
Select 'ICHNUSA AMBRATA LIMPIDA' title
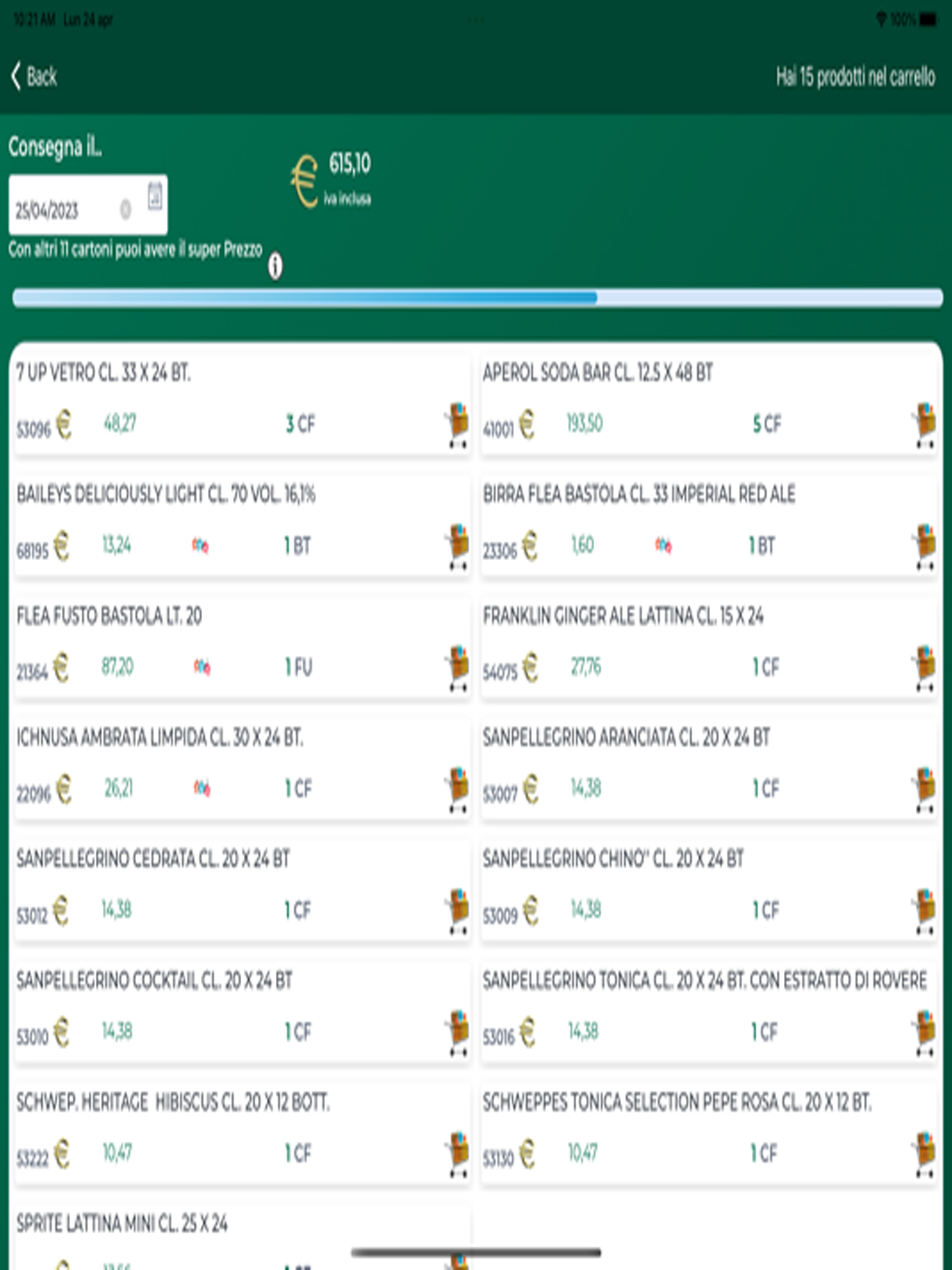(x=159, y=738)
